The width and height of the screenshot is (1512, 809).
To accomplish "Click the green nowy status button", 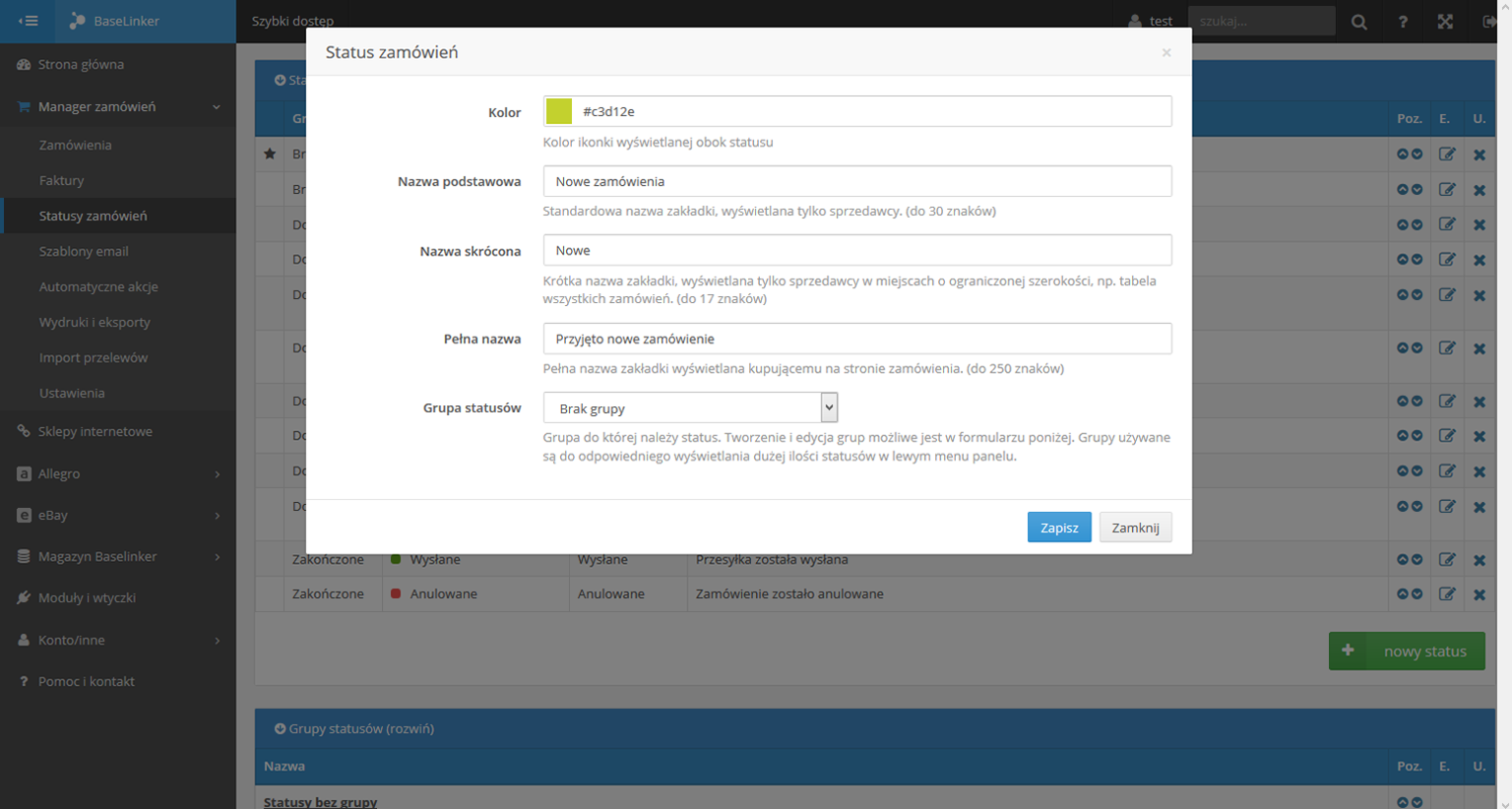I will [1407, 652].
